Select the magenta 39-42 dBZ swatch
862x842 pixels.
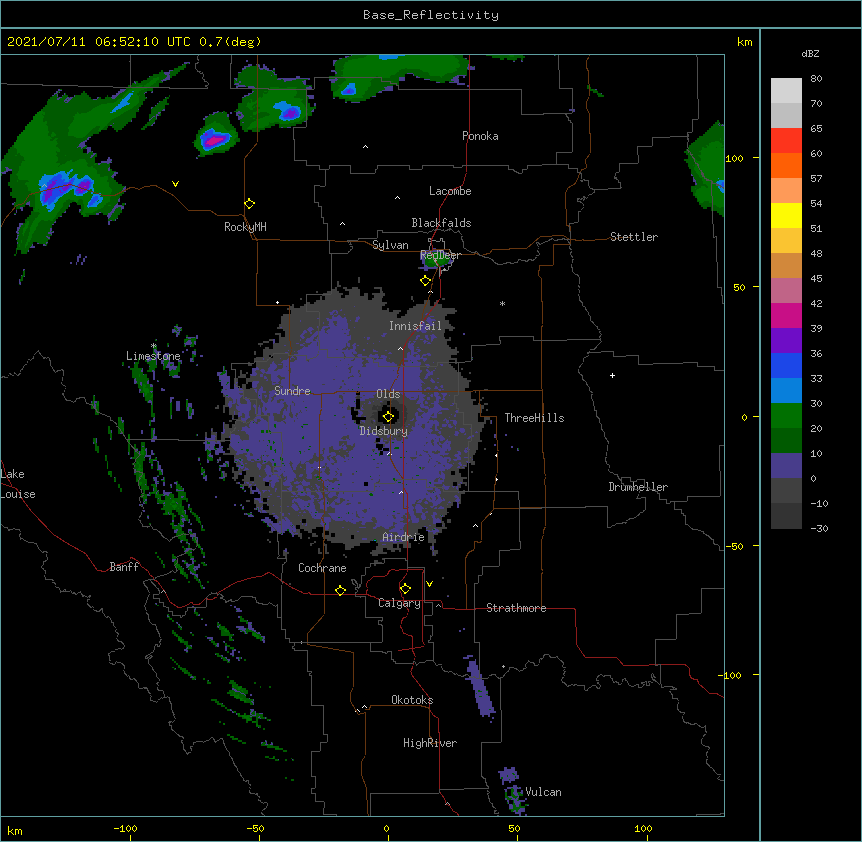coord(786,315)
